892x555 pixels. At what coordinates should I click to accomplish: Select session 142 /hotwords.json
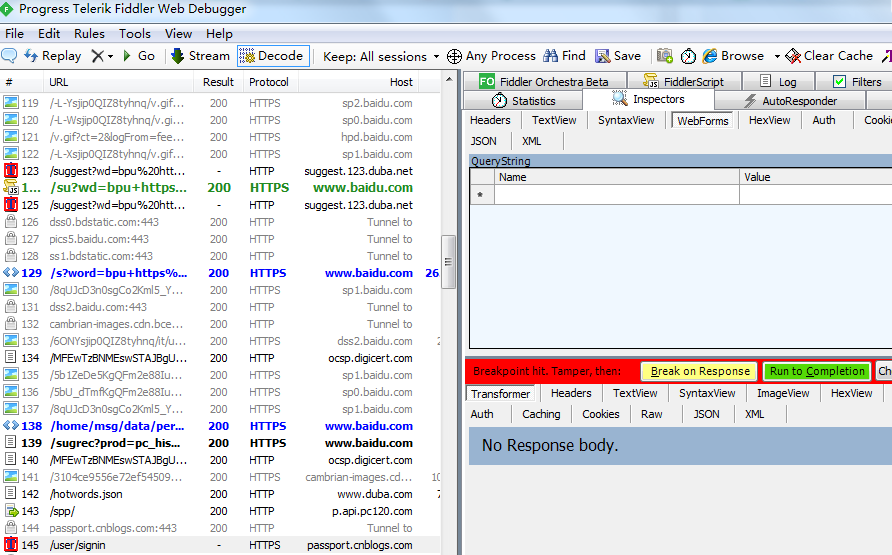coord(221,494)
